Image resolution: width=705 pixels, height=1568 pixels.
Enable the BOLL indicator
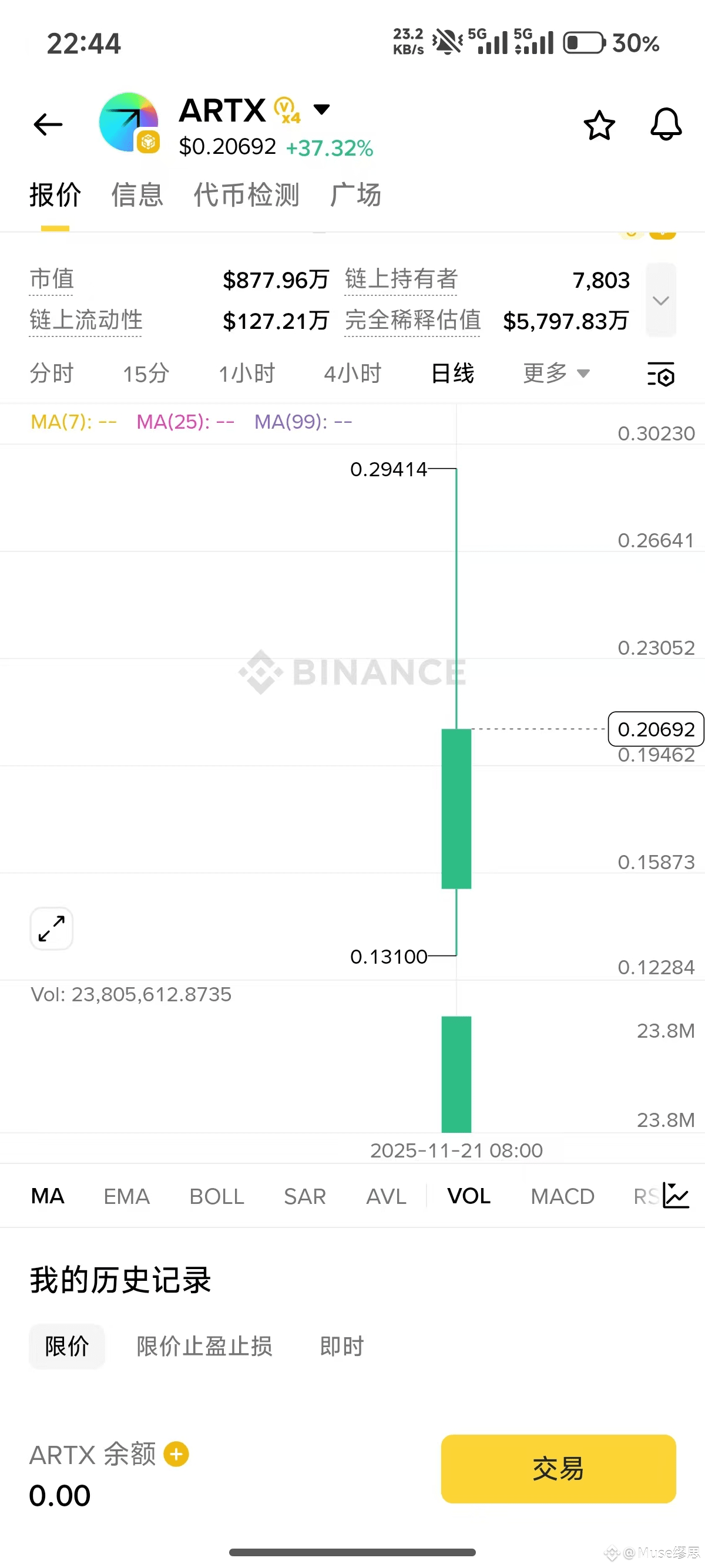pos(217,1196)
